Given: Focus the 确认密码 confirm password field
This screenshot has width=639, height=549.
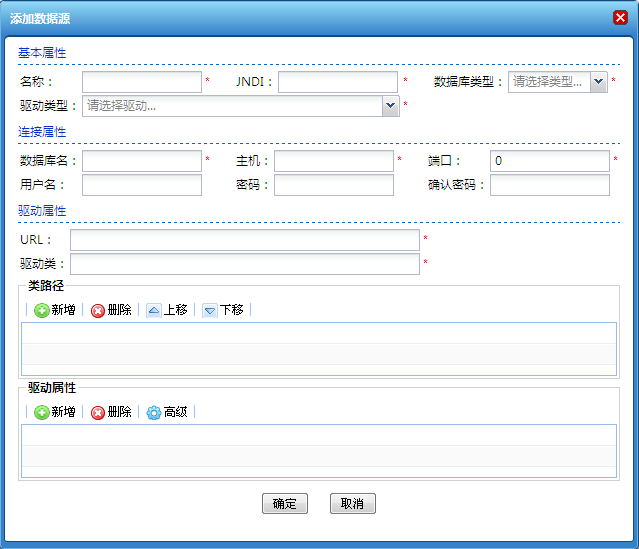Looking at the screenshot, I should [550, 185].
